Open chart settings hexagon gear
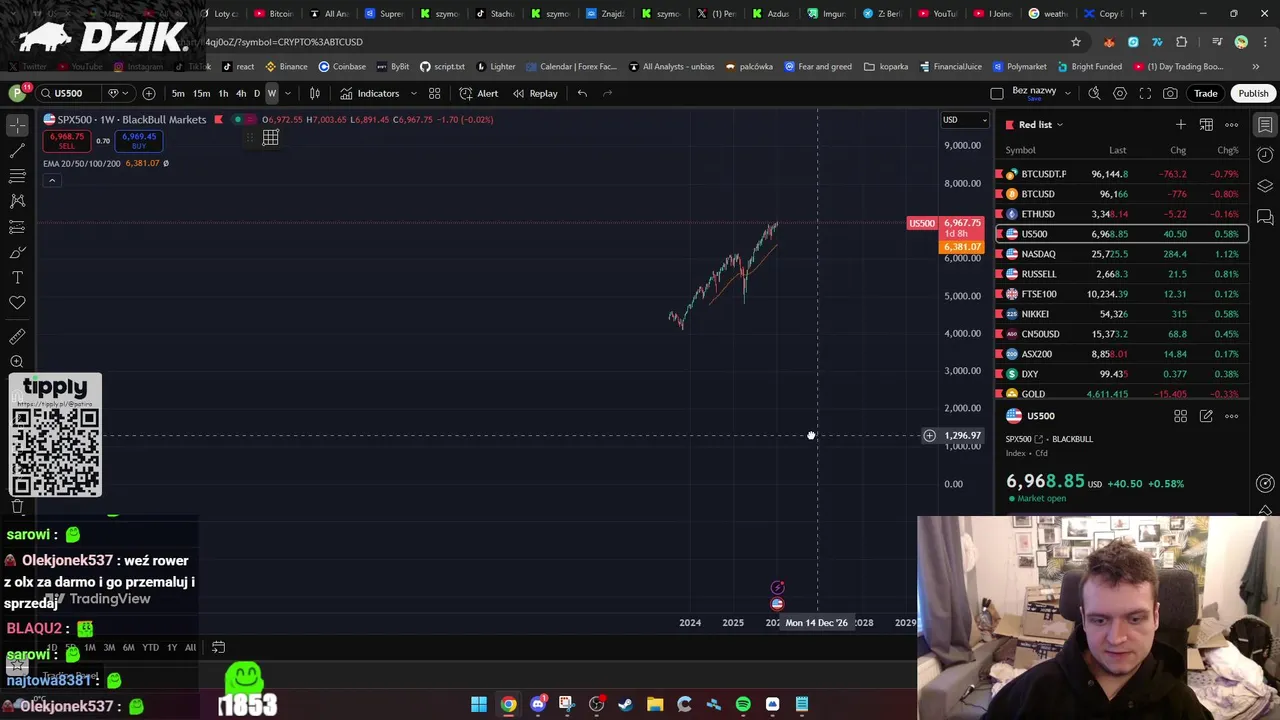 pyautogui.click(x=1120, y=93)
